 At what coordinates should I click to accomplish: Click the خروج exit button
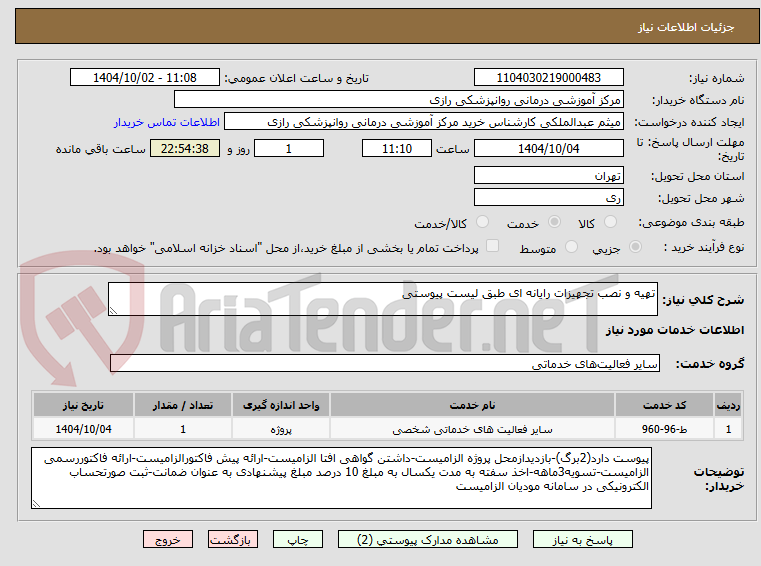(x=167, y=539)
